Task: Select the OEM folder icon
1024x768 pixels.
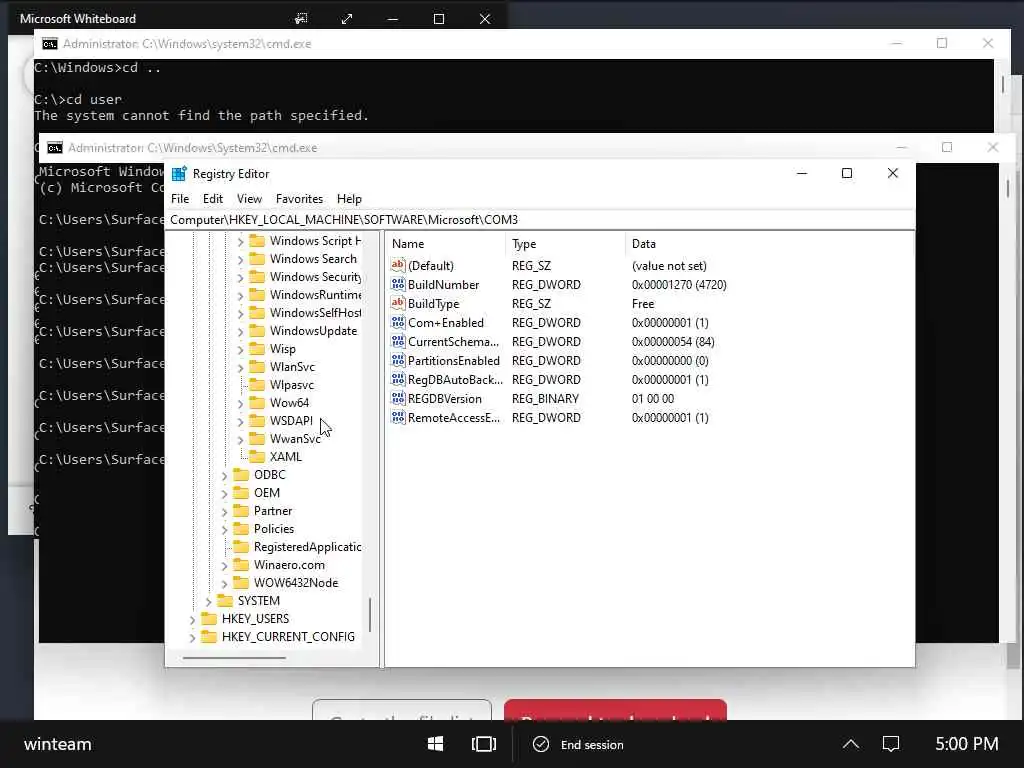Action: pos(242,492)
